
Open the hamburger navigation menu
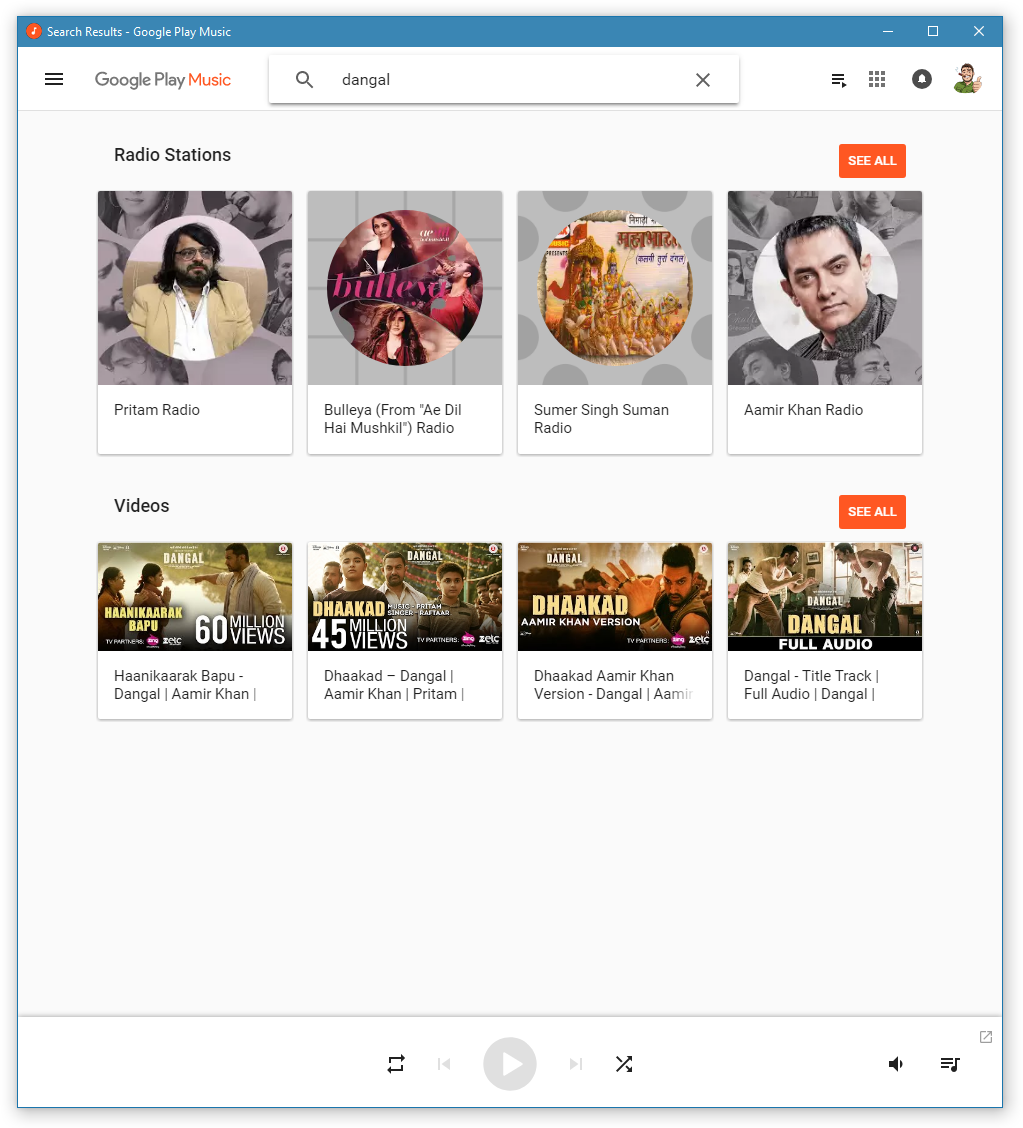tap(54, 80)
